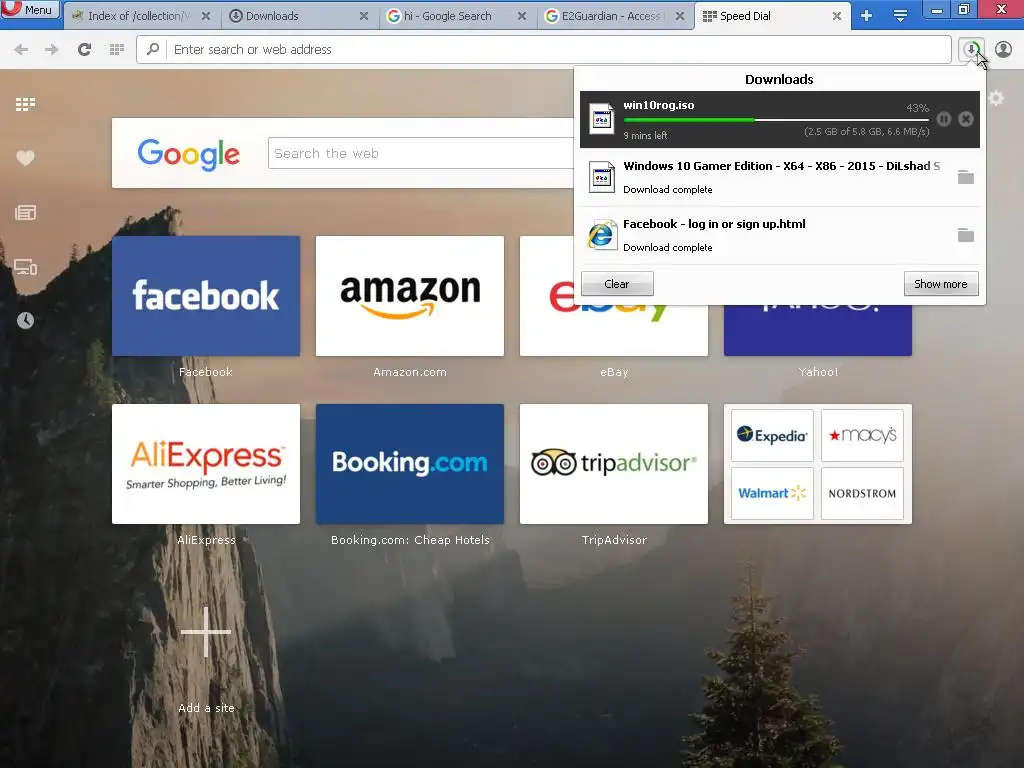This screenshot has height=768, width=1024.
Task: Close the Speed Dial tab
Action: tap(837, 16)
